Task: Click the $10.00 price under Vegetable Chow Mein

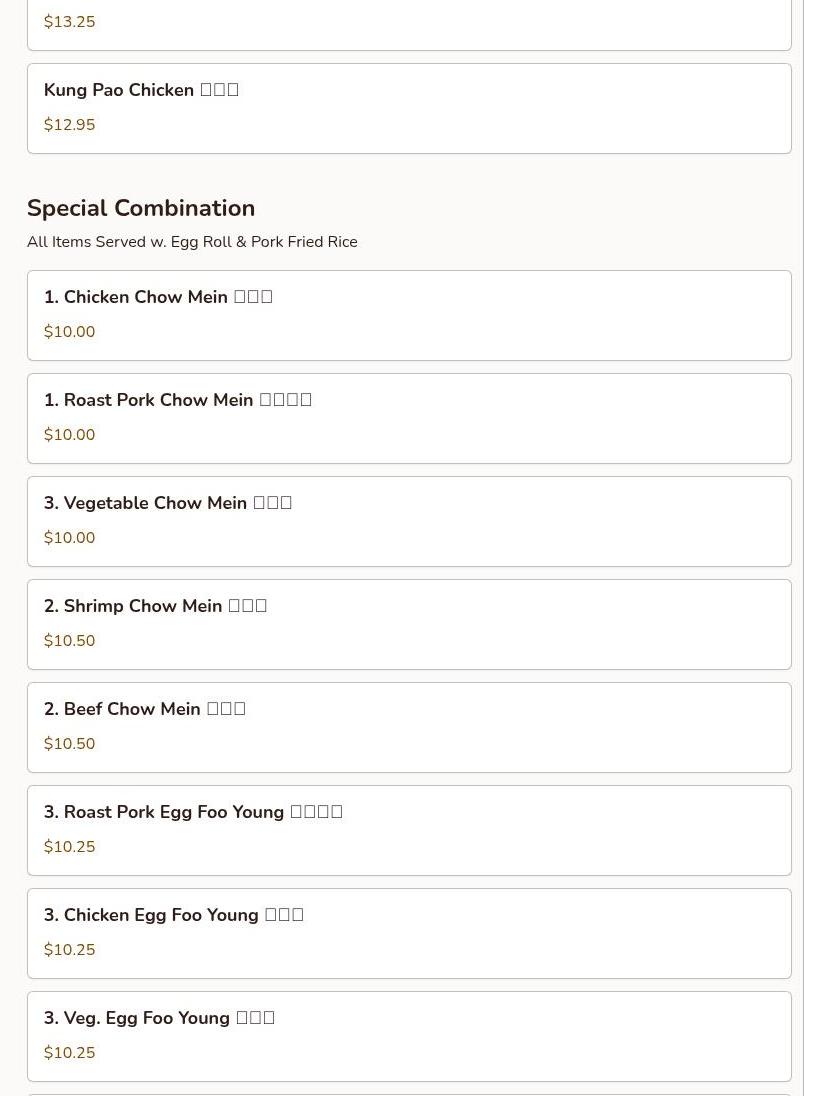Action: (x=69, y=538)
